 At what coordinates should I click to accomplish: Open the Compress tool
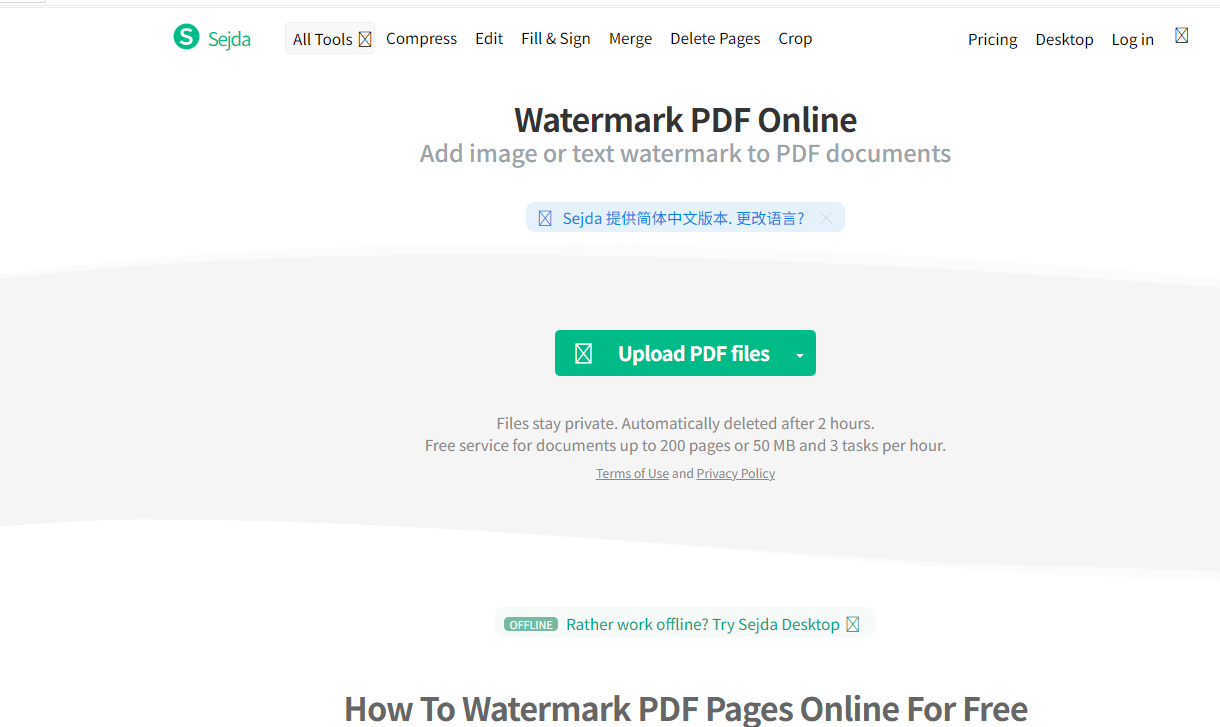point(421,38)
